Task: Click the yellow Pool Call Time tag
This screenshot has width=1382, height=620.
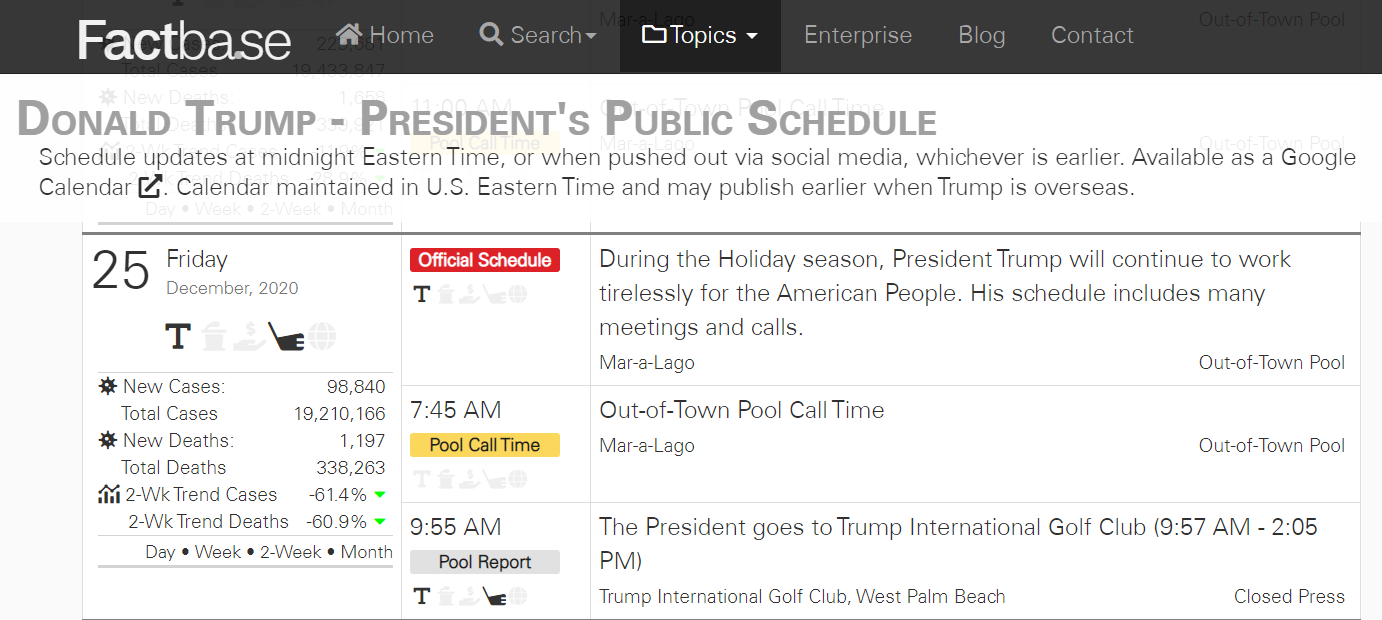Action: tap(485, 446)
